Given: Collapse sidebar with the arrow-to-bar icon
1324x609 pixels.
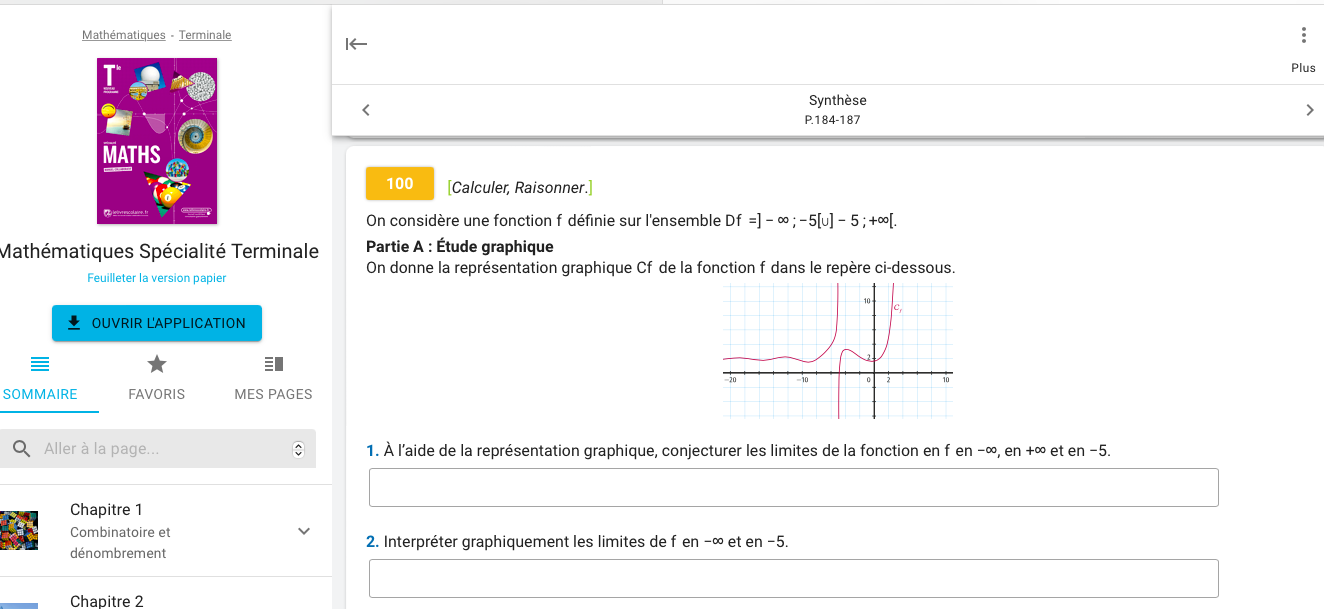Looking at the screenshot, I should pos(356,44).
